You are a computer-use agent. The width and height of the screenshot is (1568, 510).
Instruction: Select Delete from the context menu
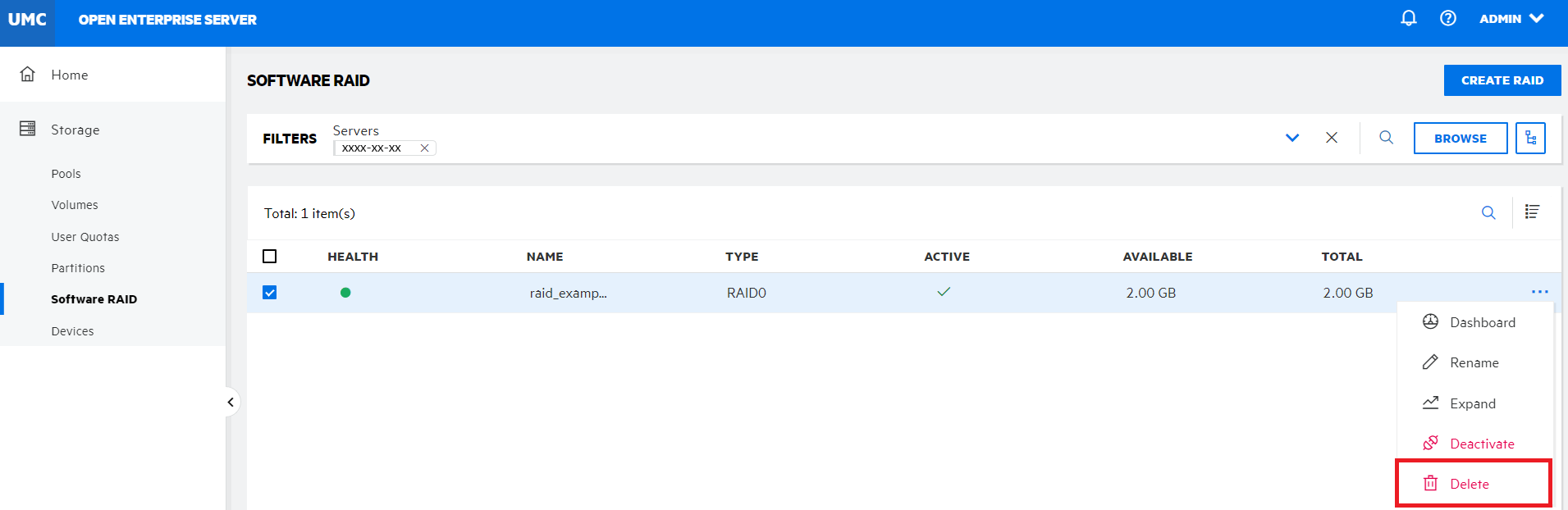tap(1469, 484)
